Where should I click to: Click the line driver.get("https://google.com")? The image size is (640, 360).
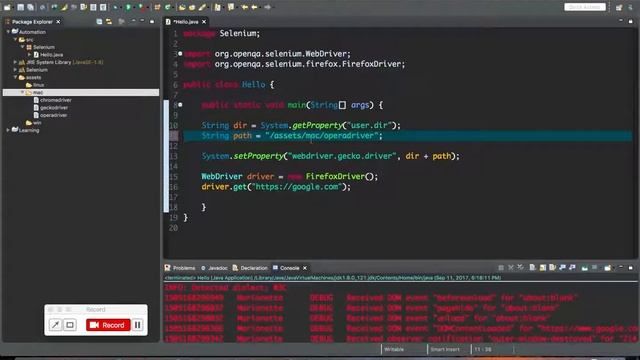[x=276, y=187]
